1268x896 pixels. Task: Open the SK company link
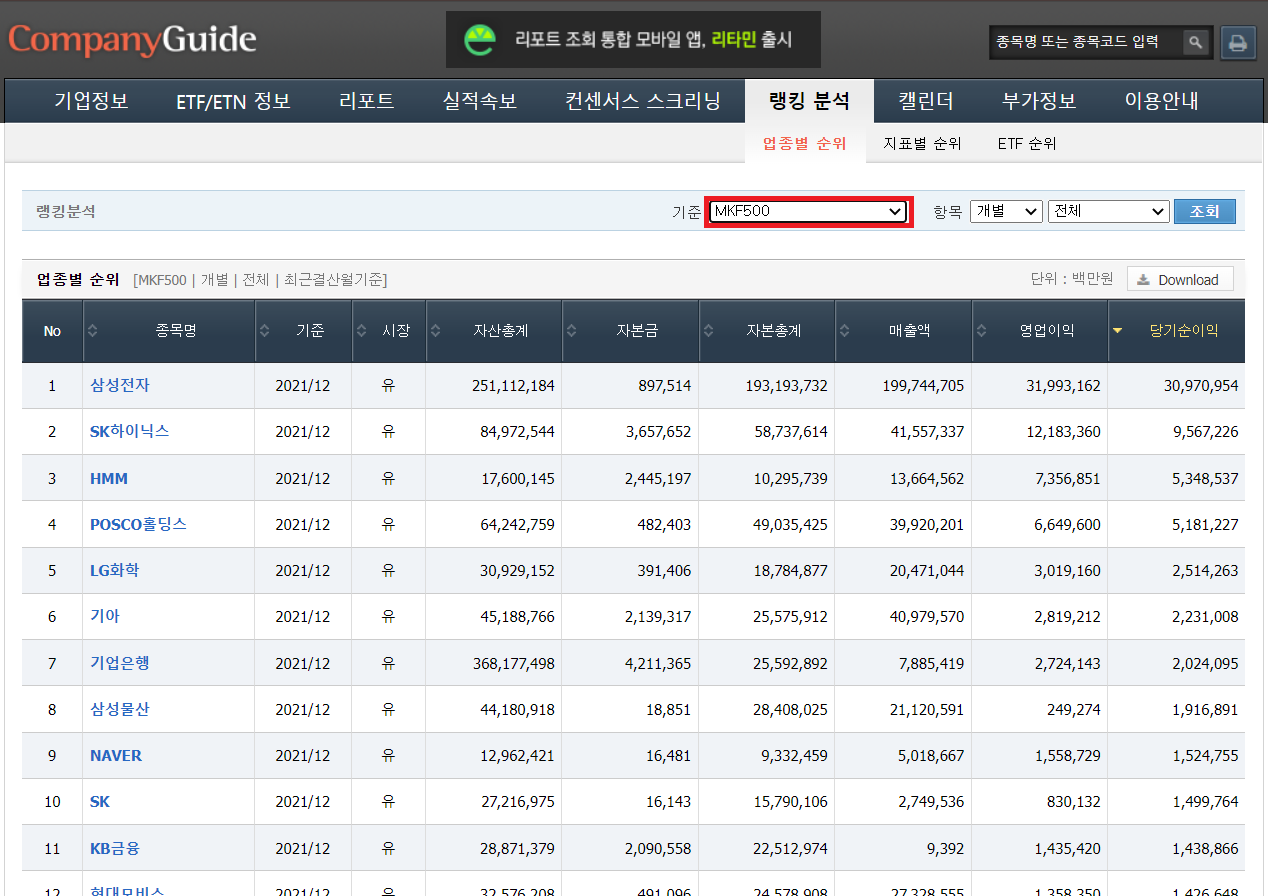(100, 801)
